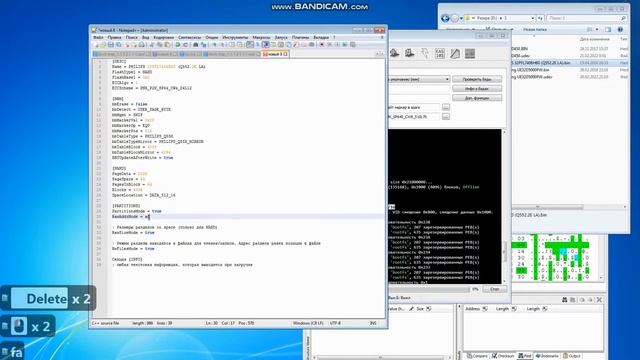Image resolution: width=640 pixels, height=360 pixels.
Task: Click the Back arrow in the Explorer window
Action: (445, 18)
